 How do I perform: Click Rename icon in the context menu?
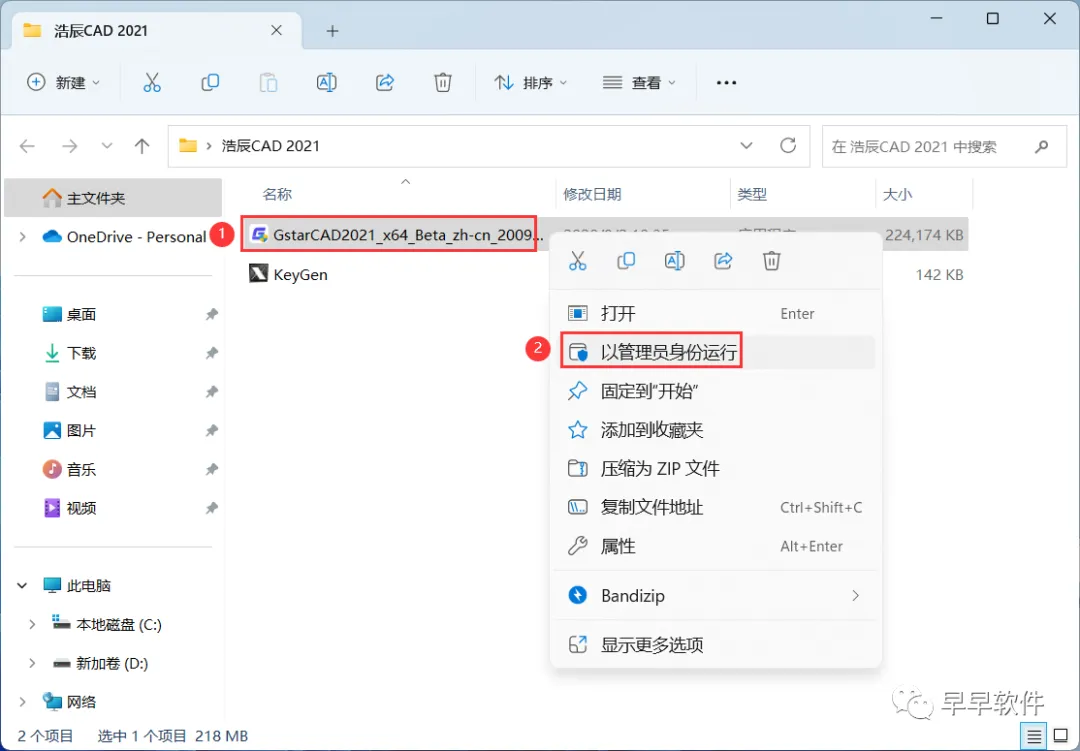[674, 260]
